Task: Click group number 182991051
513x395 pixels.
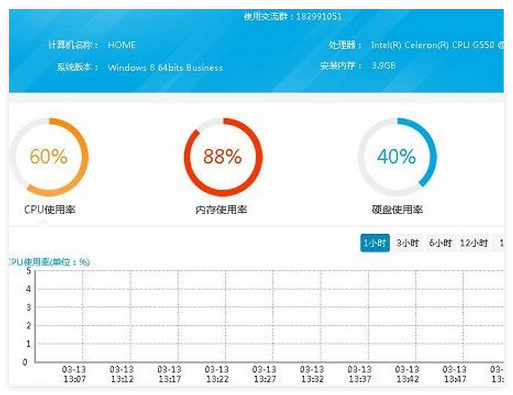Action: pos(319,16)
